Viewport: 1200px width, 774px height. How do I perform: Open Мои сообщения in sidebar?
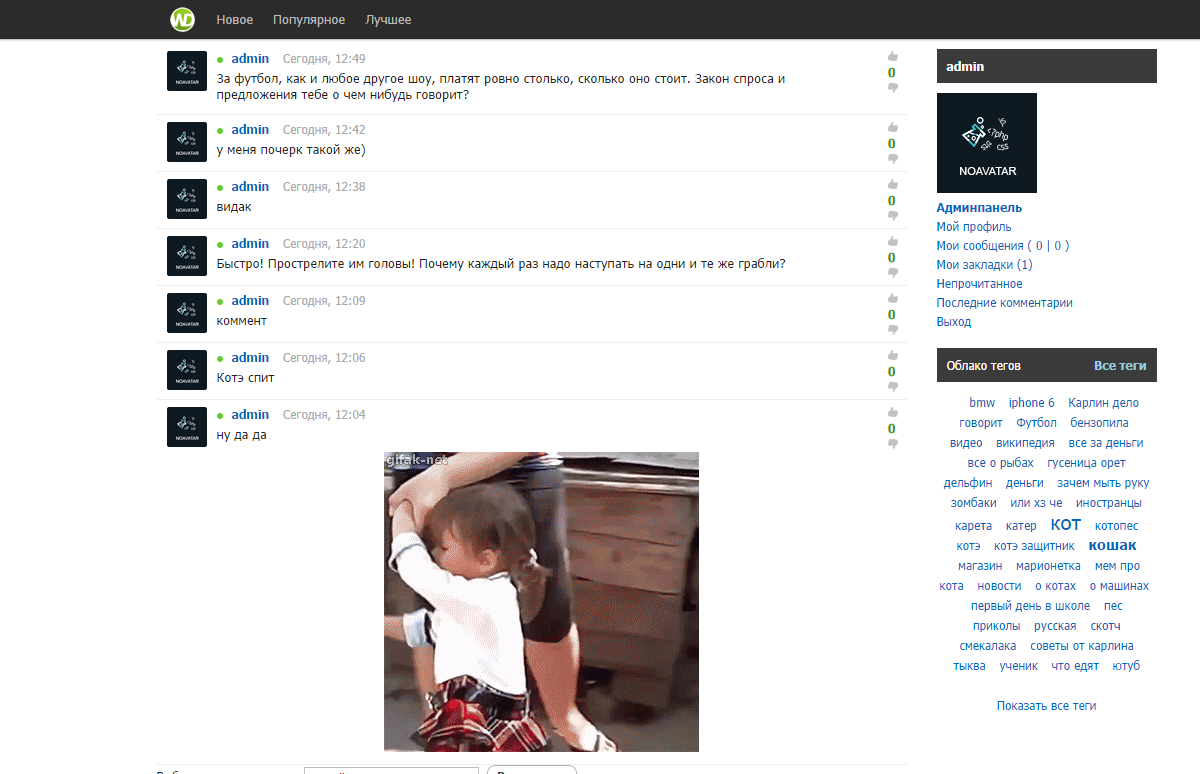[x=980, y=246]
